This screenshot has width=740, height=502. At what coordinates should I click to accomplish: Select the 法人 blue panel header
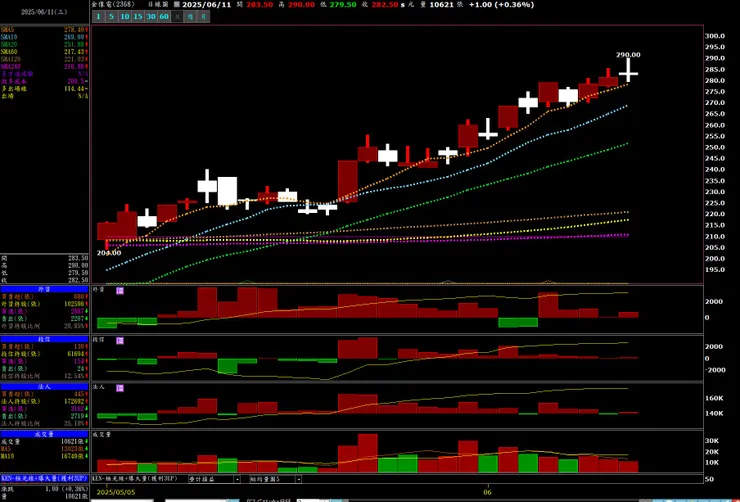point(44,386)
